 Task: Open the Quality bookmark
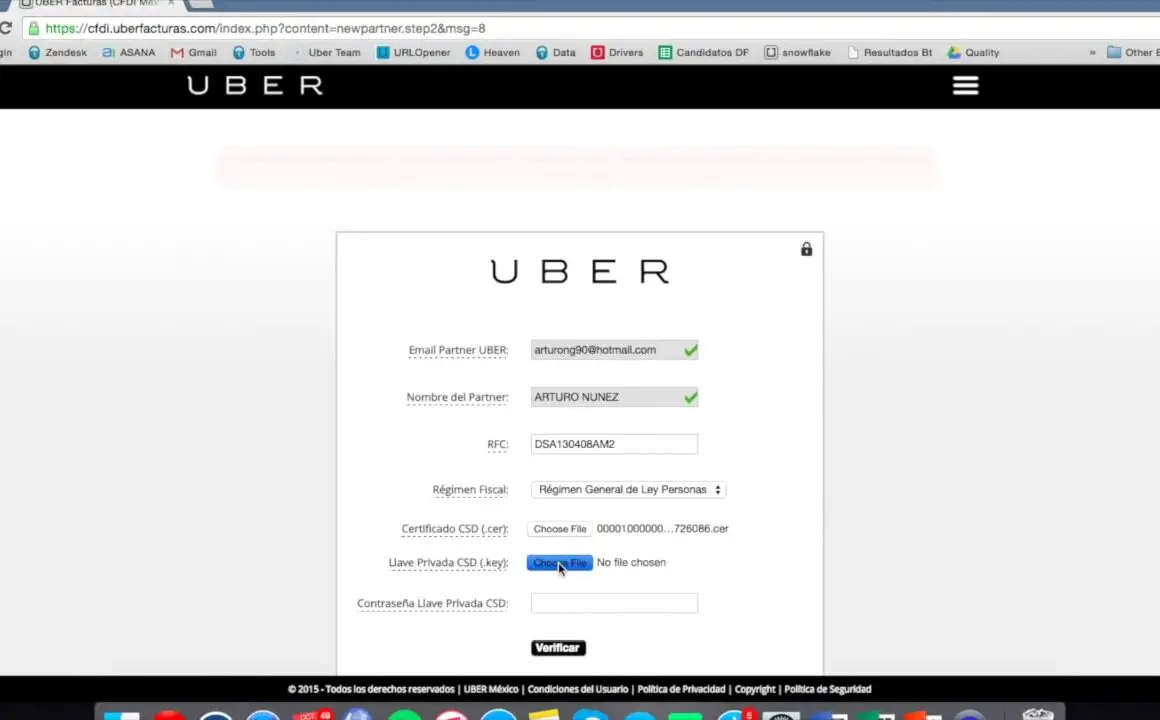[974, 53]
